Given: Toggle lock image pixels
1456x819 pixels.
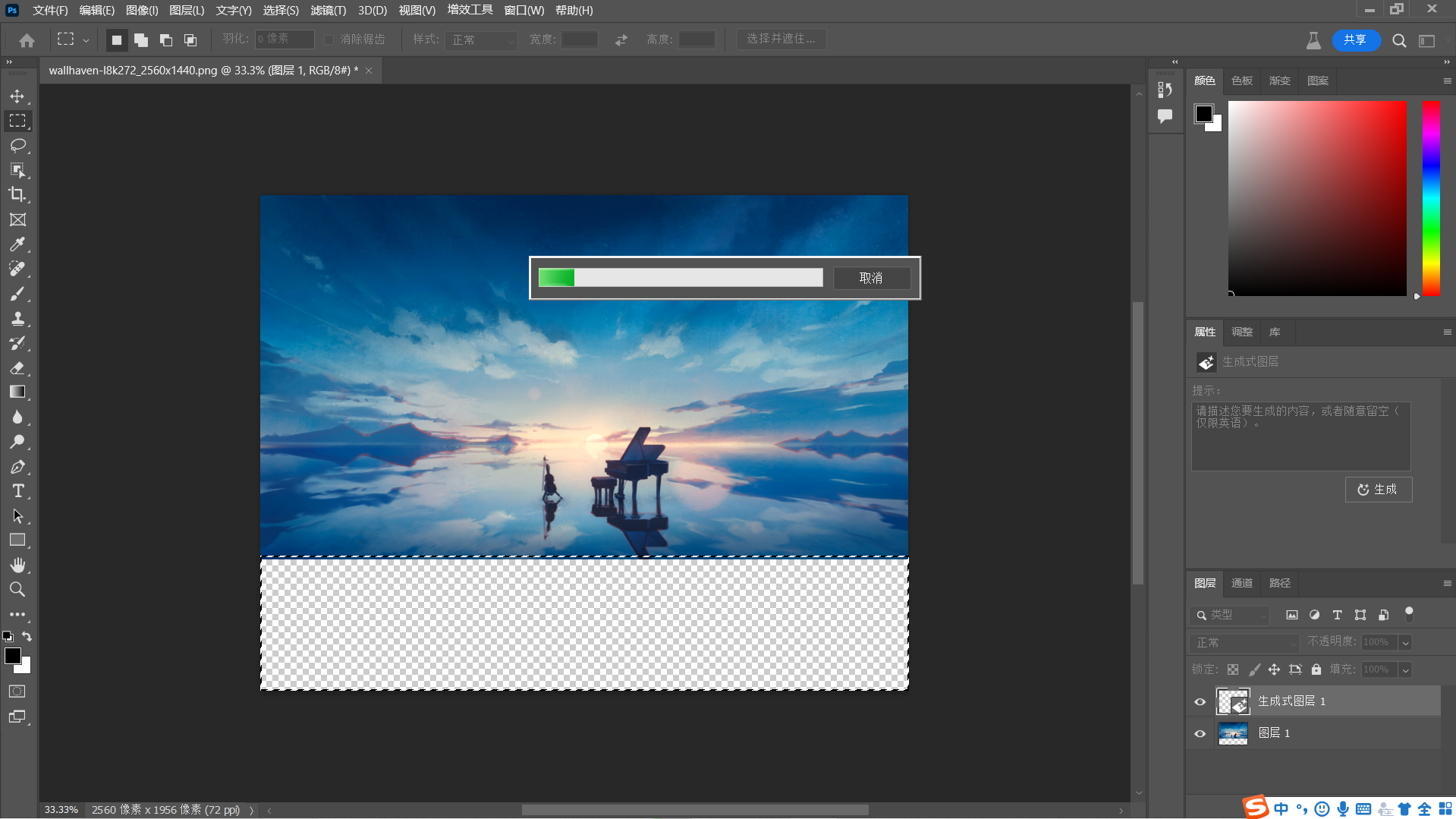Looking at the screenshot, I should click(1254, 669).
